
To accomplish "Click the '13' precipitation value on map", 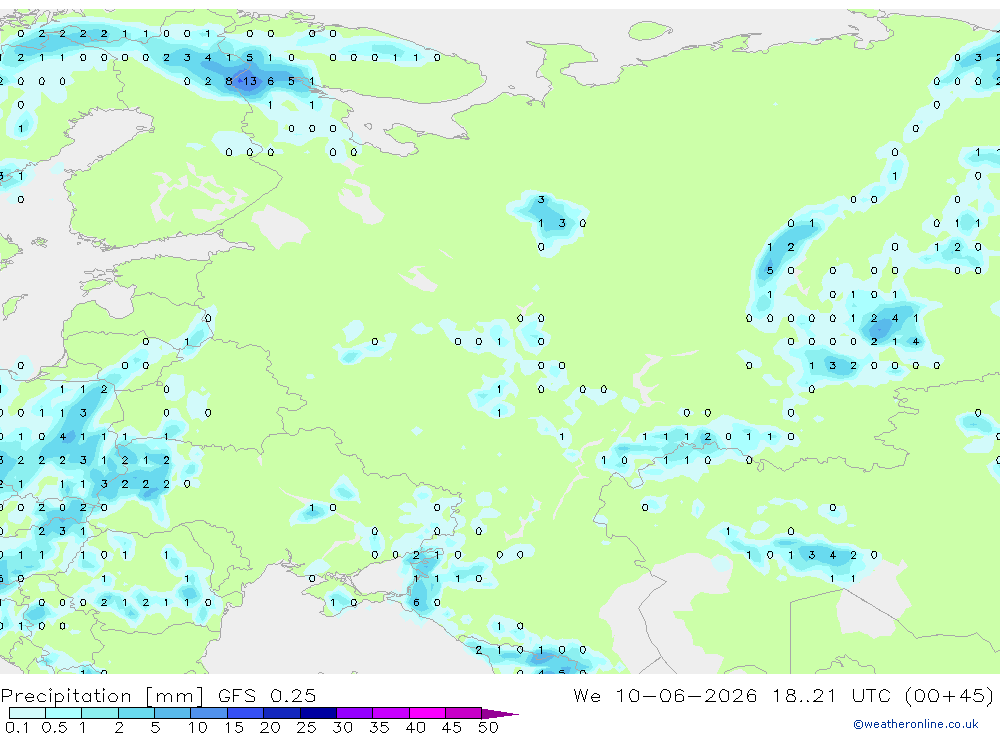I will (249, 81).
